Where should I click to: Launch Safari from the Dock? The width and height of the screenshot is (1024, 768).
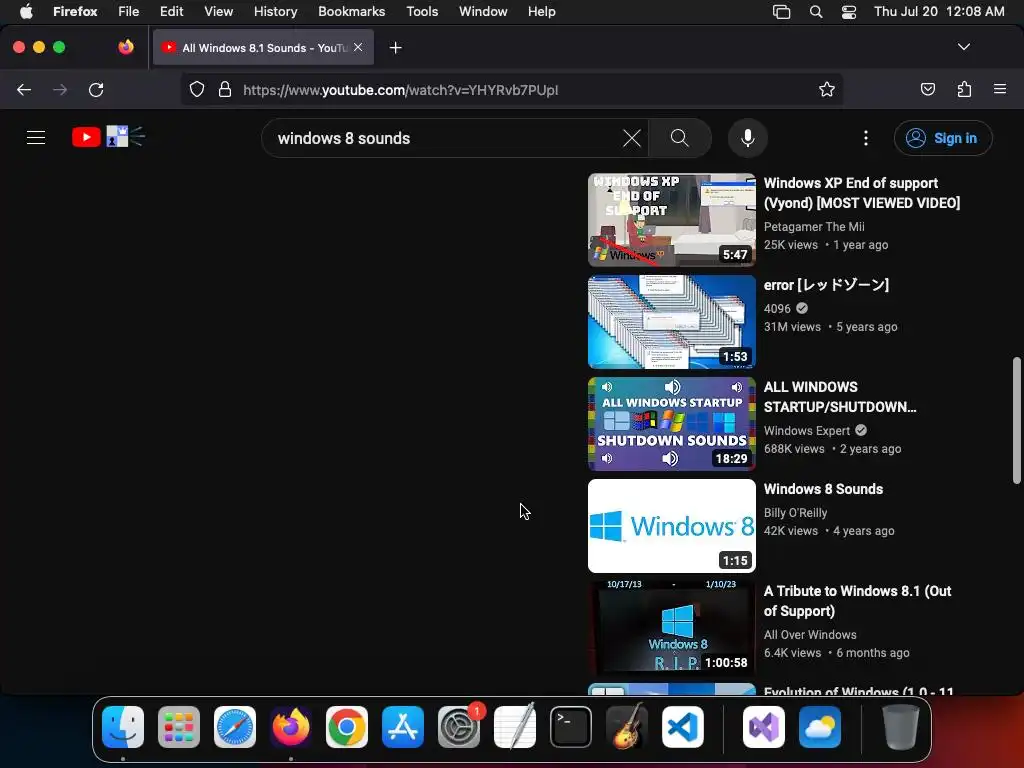pos(235,727)
